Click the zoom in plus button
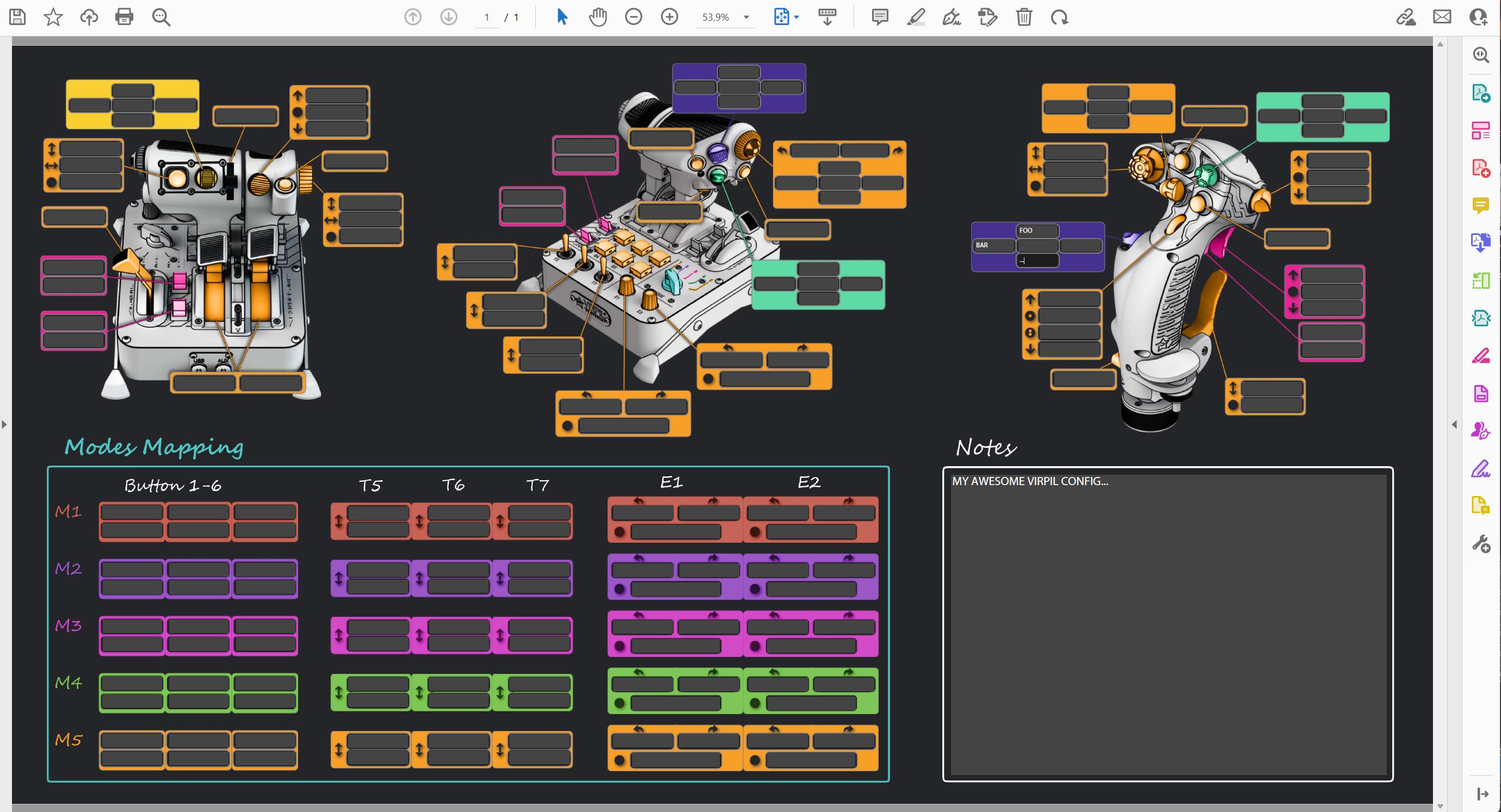The image size is (1501, 812). tap(670, 17)
